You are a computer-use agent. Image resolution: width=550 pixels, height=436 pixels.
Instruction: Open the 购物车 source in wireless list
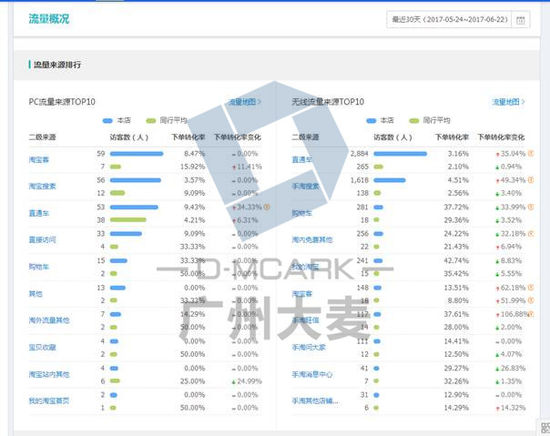(302, 213)
